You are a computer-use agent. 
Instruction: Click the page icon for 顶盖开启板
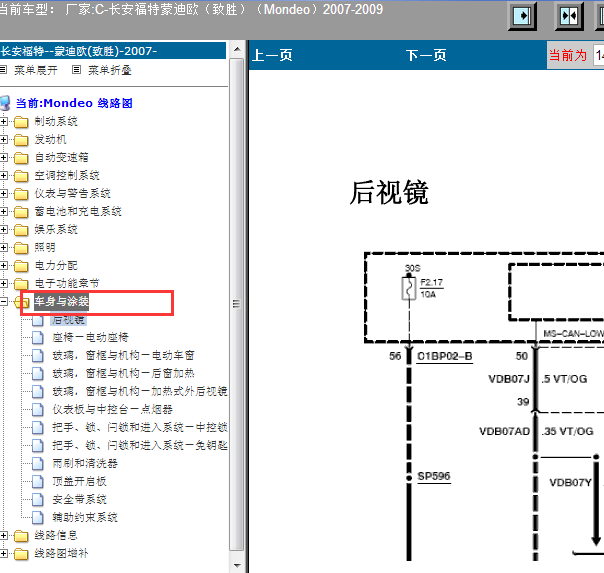37,481
